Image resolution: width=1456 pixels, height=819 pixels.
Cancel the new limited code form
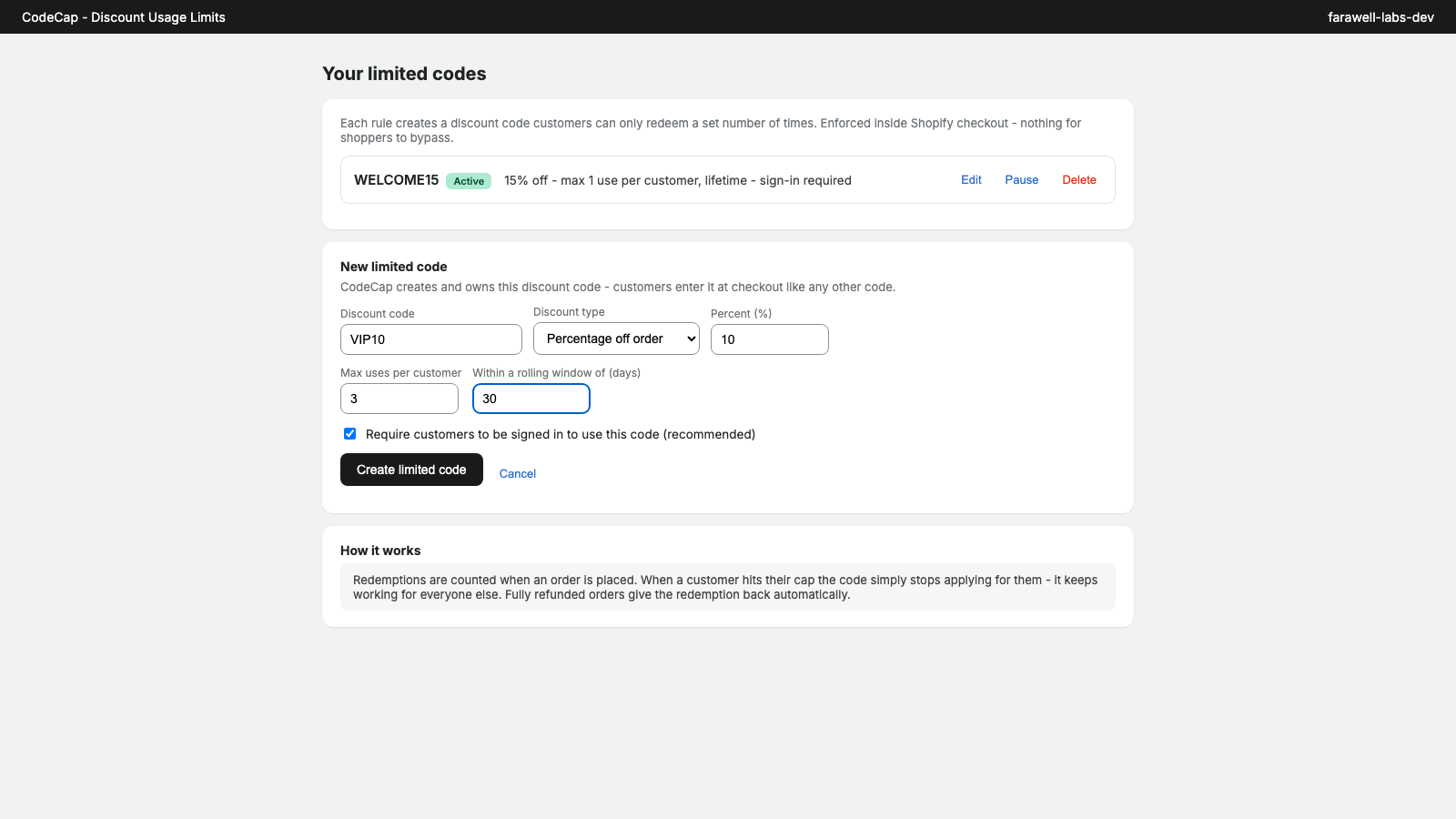pyautogui.click(x=518, y=473)
